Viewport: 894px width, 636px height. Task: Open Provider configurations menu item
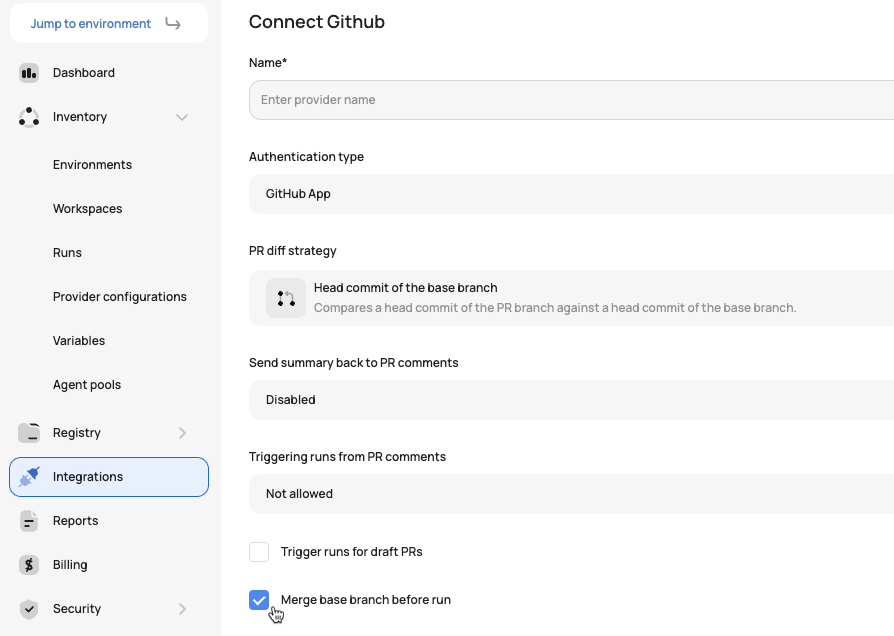[120, 297]
